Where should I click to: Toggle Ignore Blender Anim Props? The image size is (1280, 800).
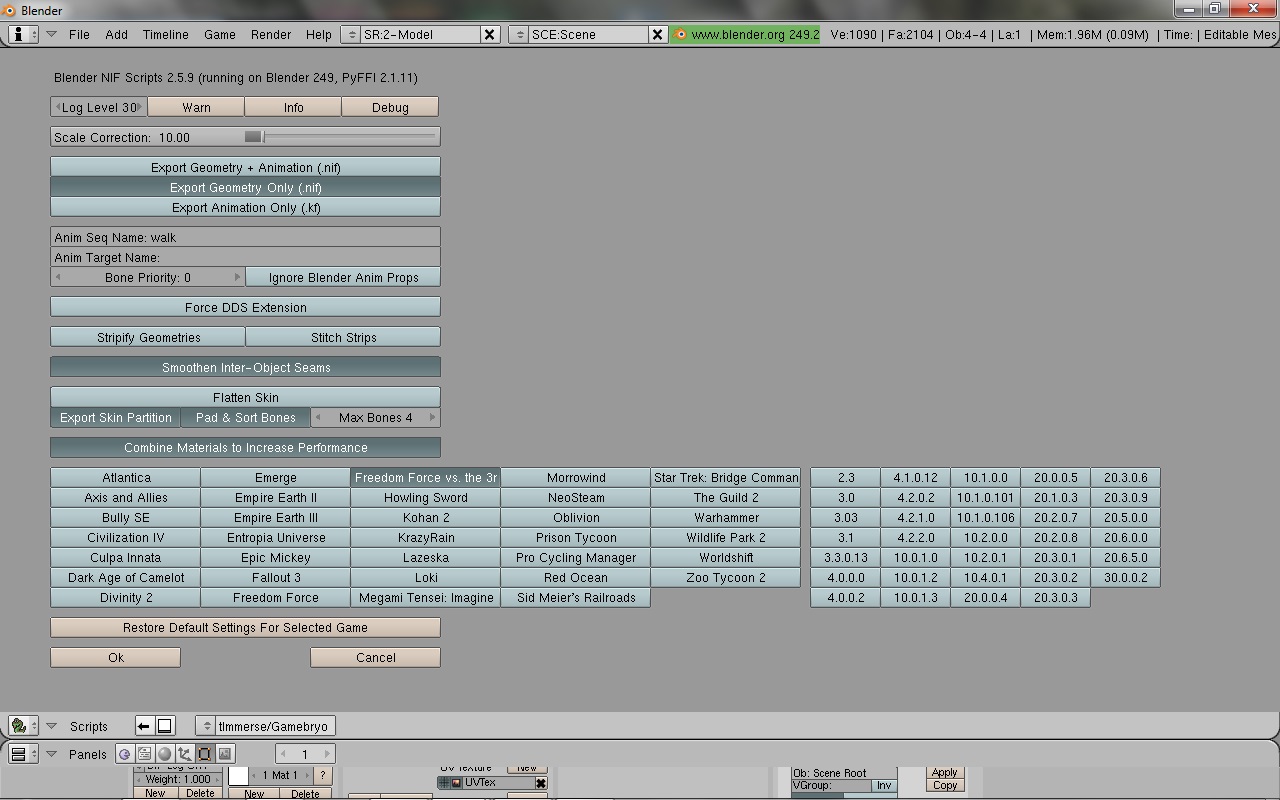pyautogui.click(x=343, y=277)
